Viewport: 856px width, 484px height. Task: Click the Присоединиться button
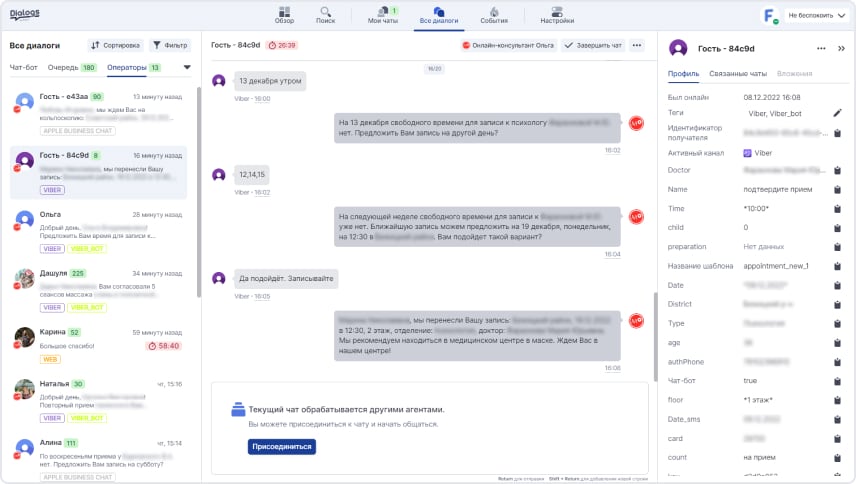(x=282, y=446)
